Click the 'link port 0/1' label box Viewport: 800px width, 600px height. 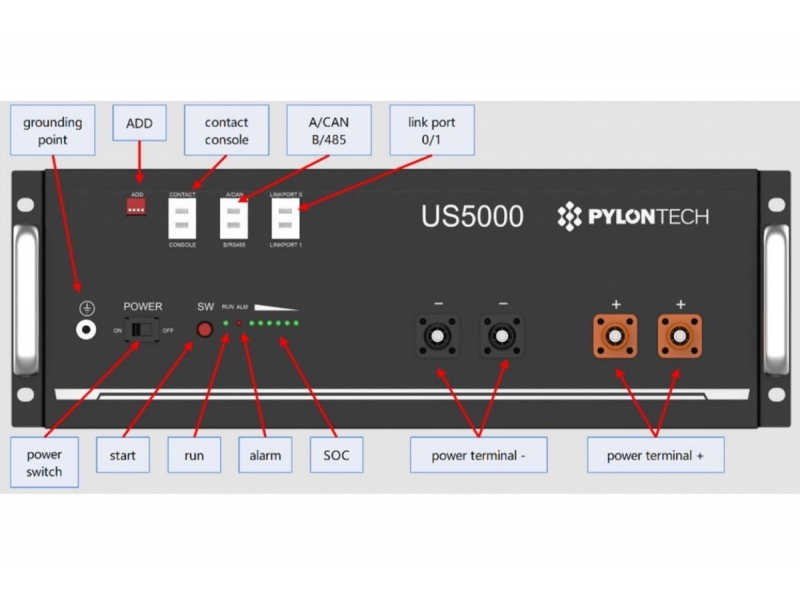coord(431,131)
